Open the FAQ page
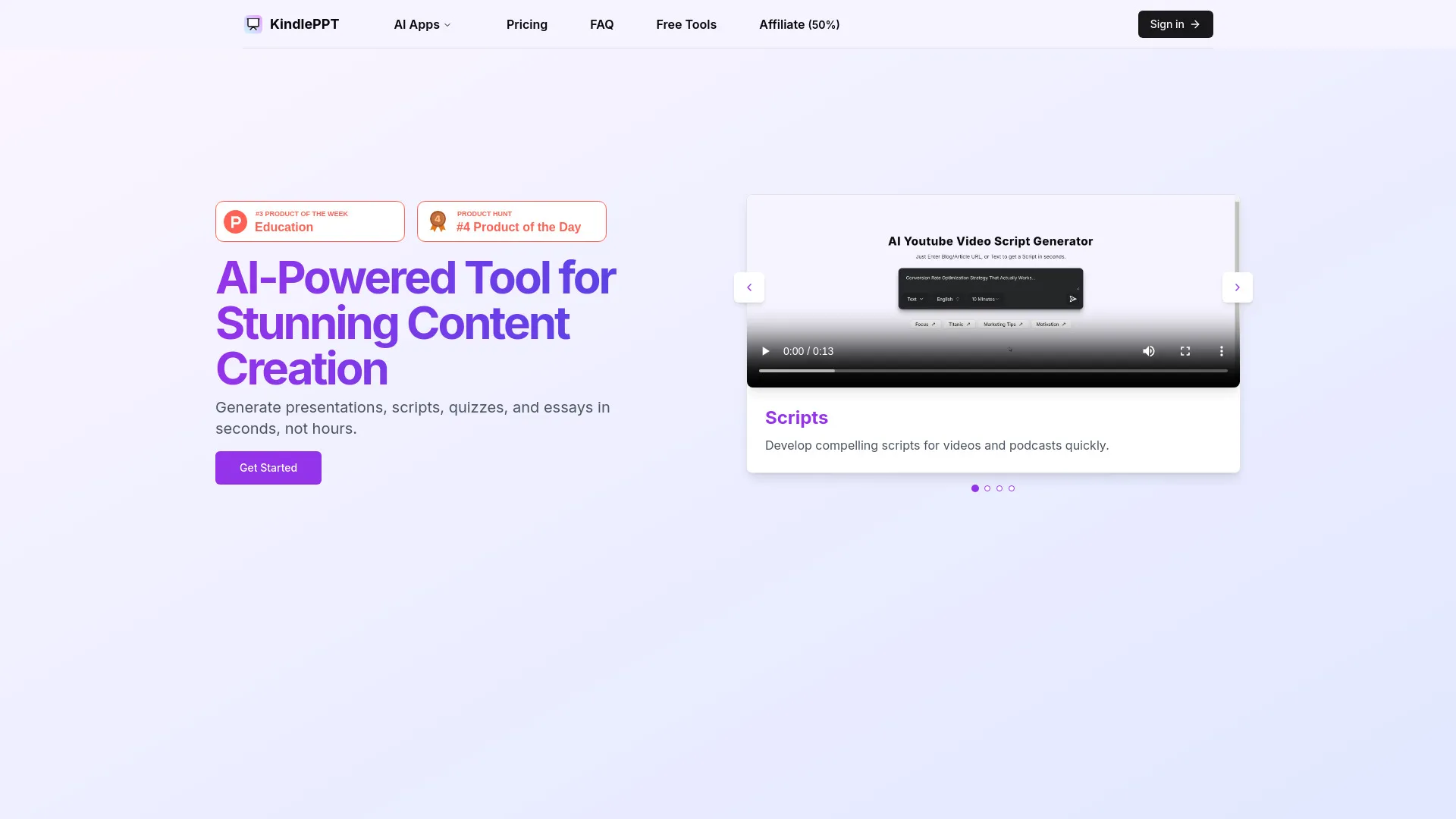Viewport: 1456px width, 819px height. pyautogui.click(x=601, y=24)
